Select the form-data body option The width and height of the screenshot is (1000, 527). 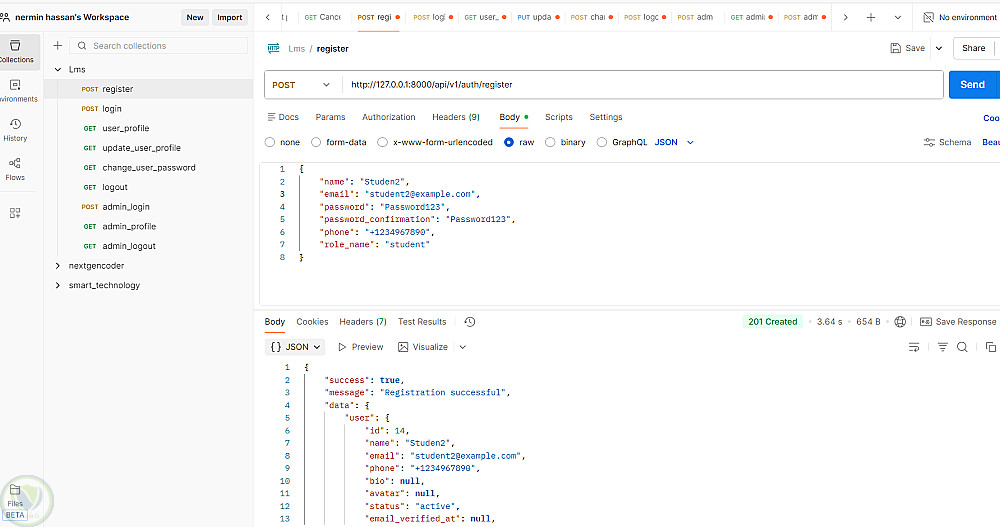(317, 142)
